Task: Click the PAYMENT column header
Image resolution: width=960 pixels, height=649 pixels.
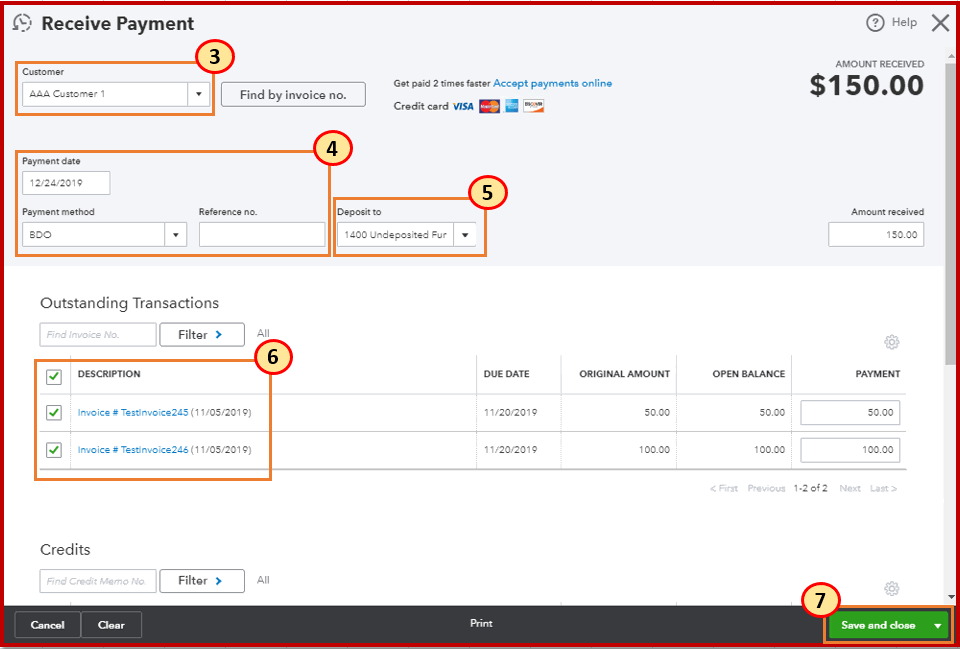Action: (x=877, y=374)
